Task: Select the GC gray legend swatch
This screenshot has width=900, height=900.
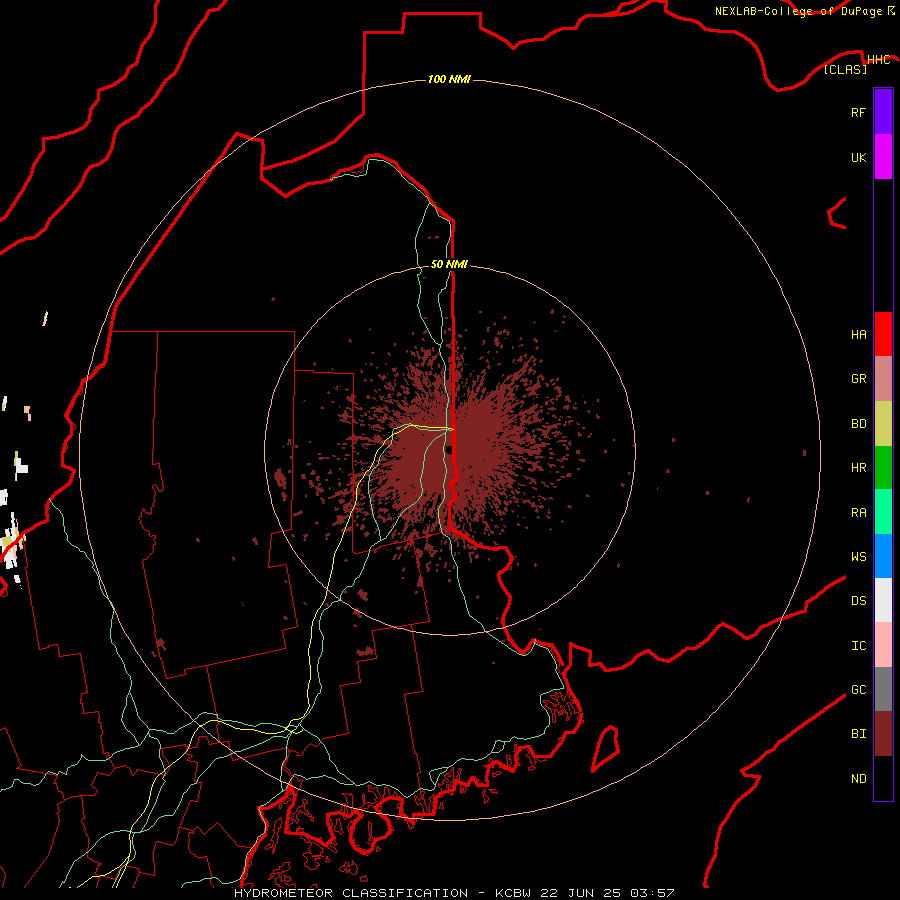Action: (883, 689)
